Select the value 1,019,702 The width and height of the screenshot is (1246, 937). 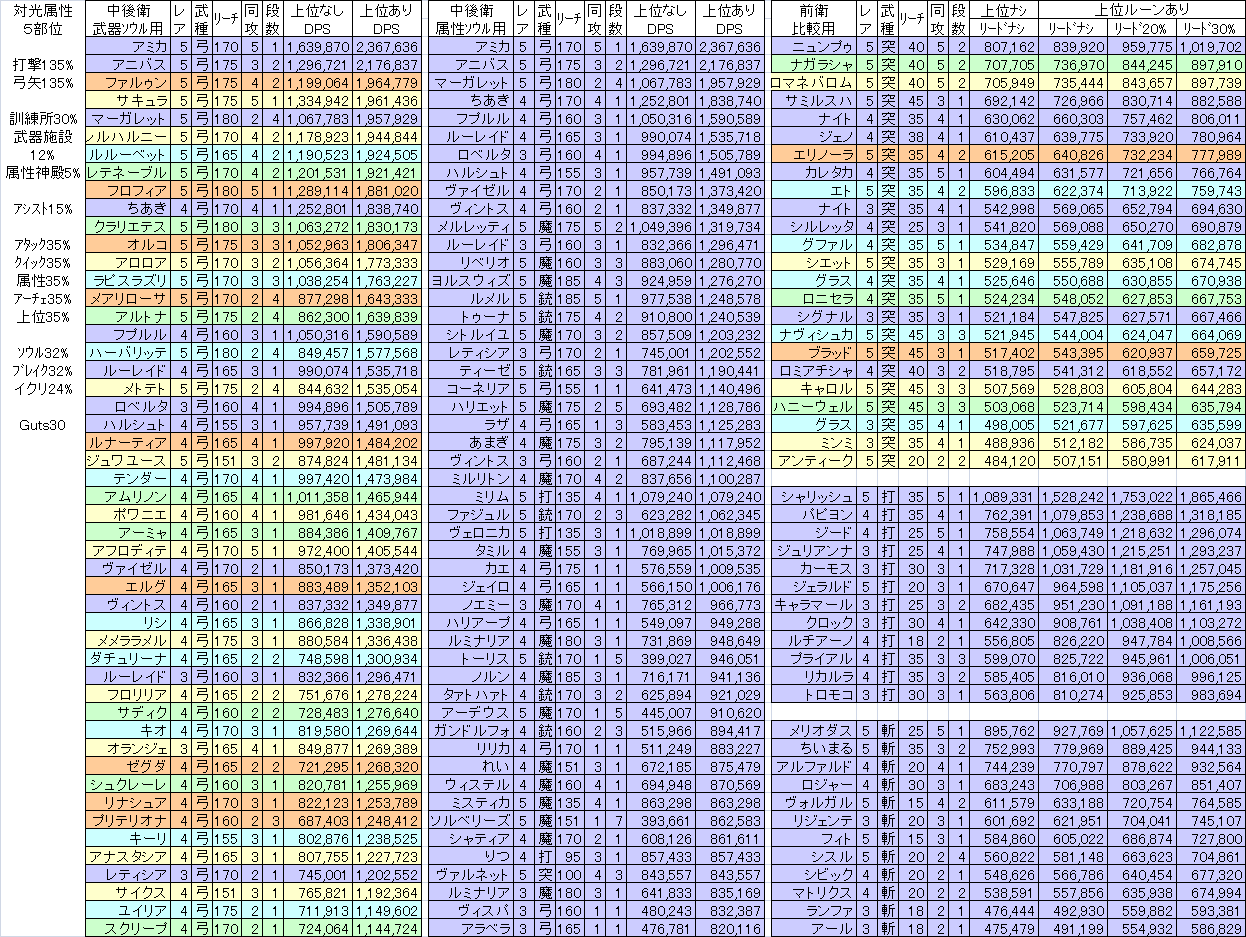coord(1211,47)
